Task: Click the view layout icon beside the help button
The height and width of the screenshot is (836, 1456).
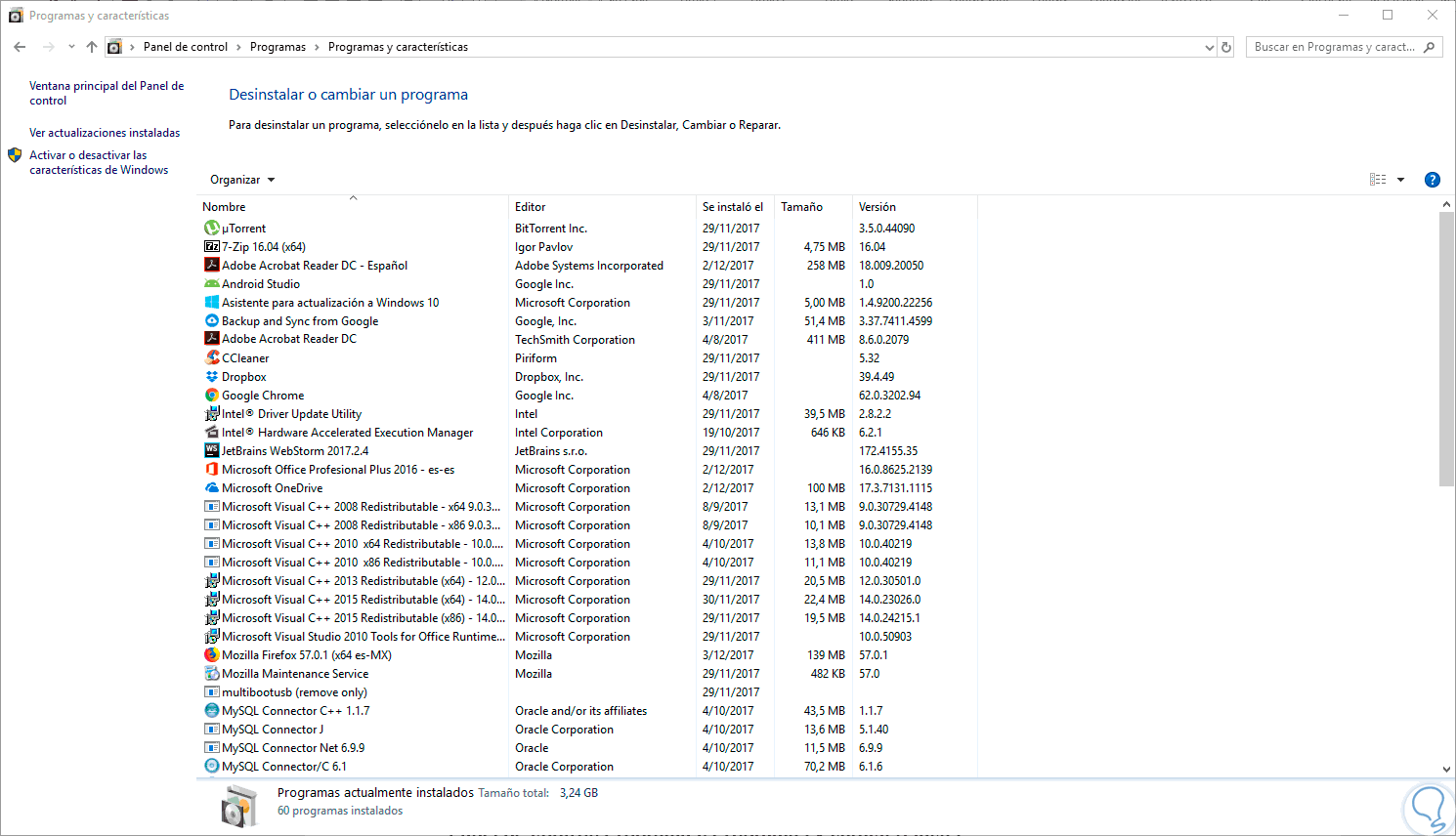Action: 1378,180
